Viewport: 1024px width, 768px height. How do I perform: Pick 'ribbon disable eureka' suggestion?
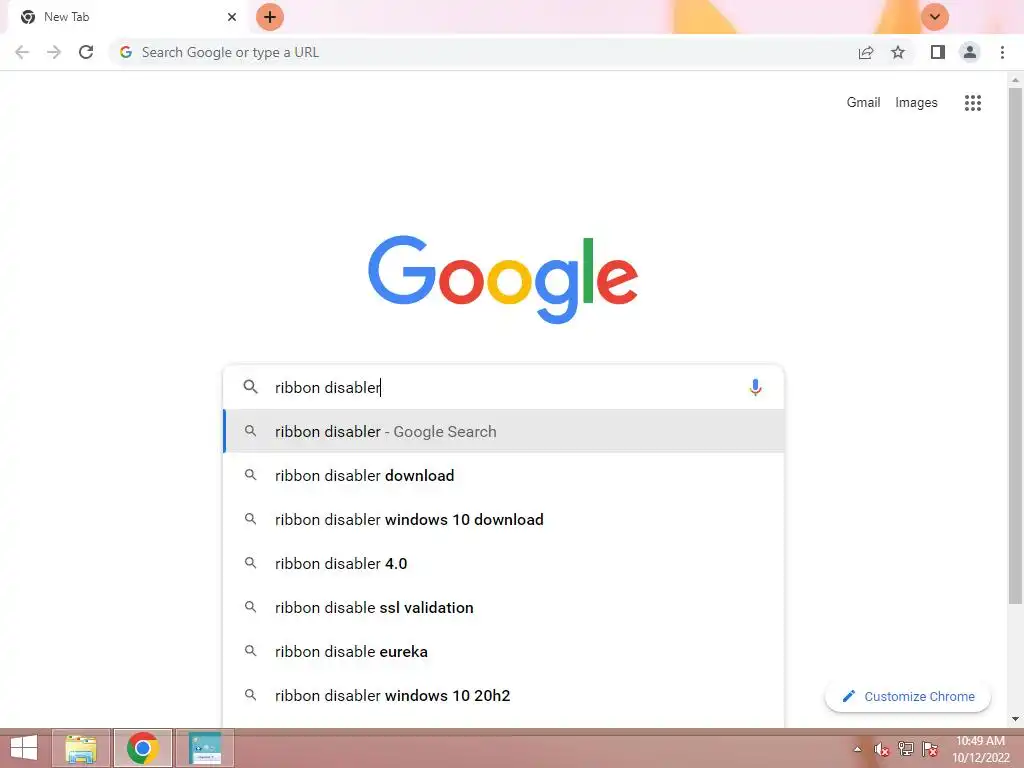tap(504, 652)
